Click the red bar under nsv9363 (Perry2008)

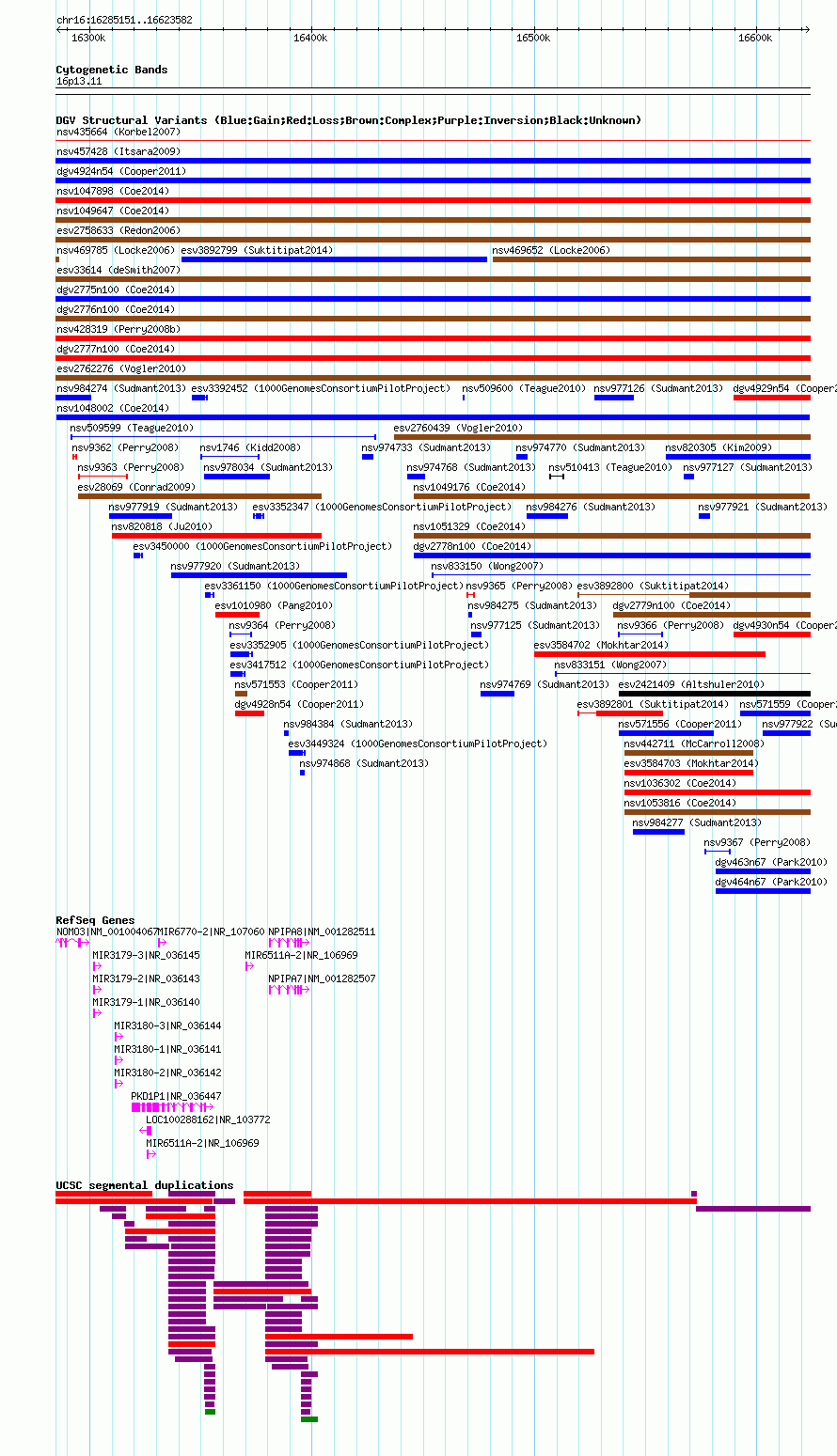pyautogui.click(x=103, y=477)
